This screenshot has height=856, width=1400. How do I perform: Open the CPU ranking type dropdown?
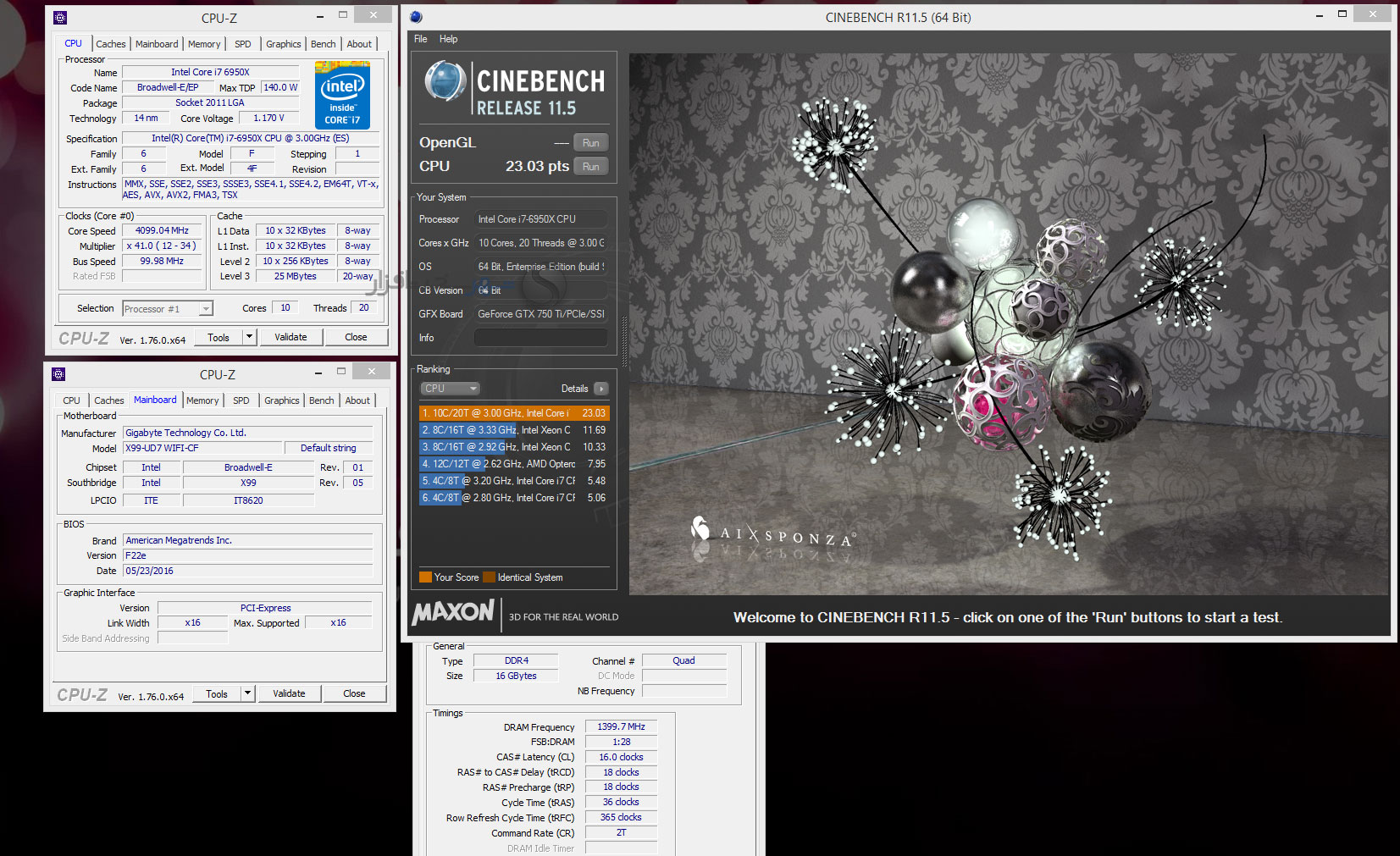(451, 389)
